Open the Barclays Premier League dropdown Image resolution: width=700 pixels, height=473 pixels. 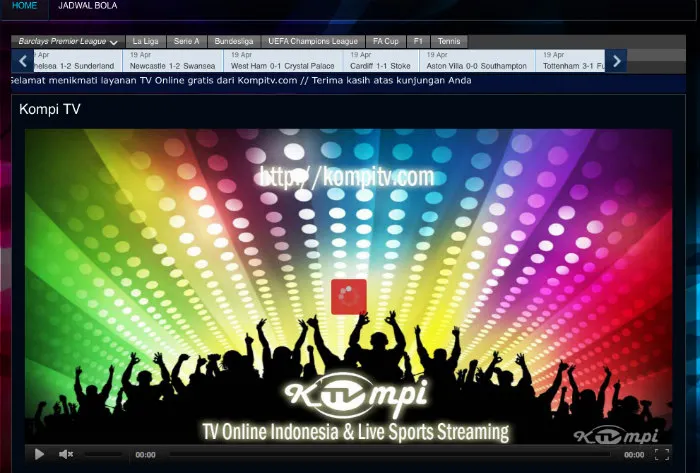[68, 42]
